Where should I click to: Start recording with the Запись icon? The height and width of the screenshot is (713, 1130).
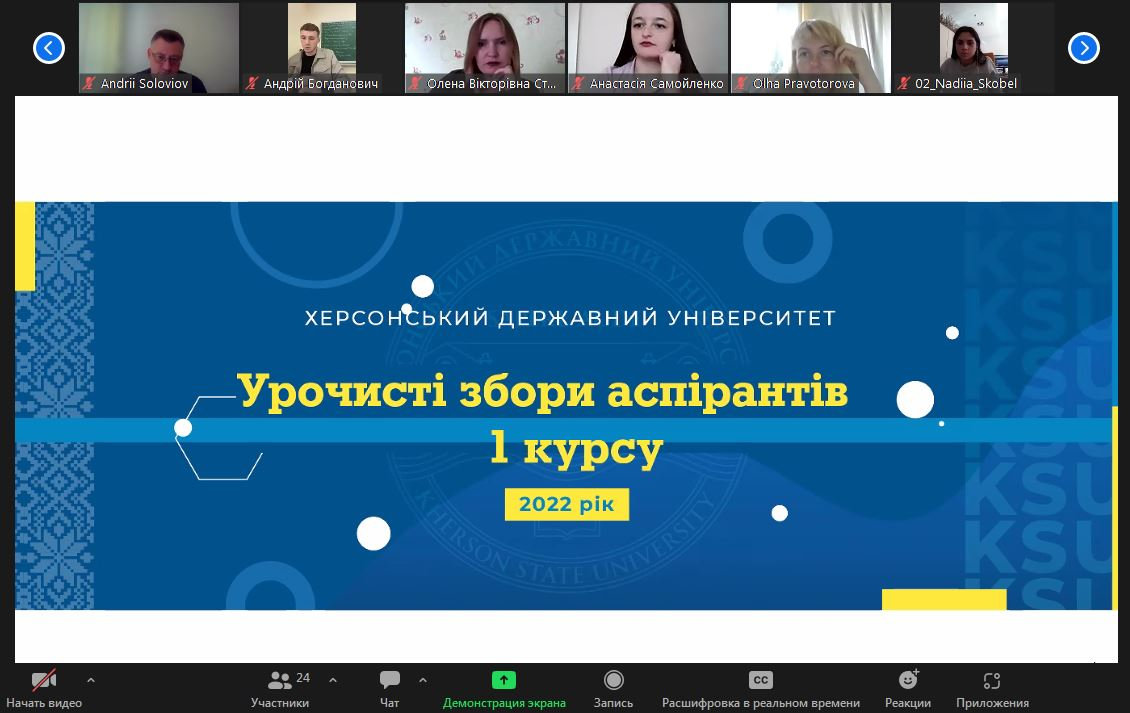(x=613, y=680)
